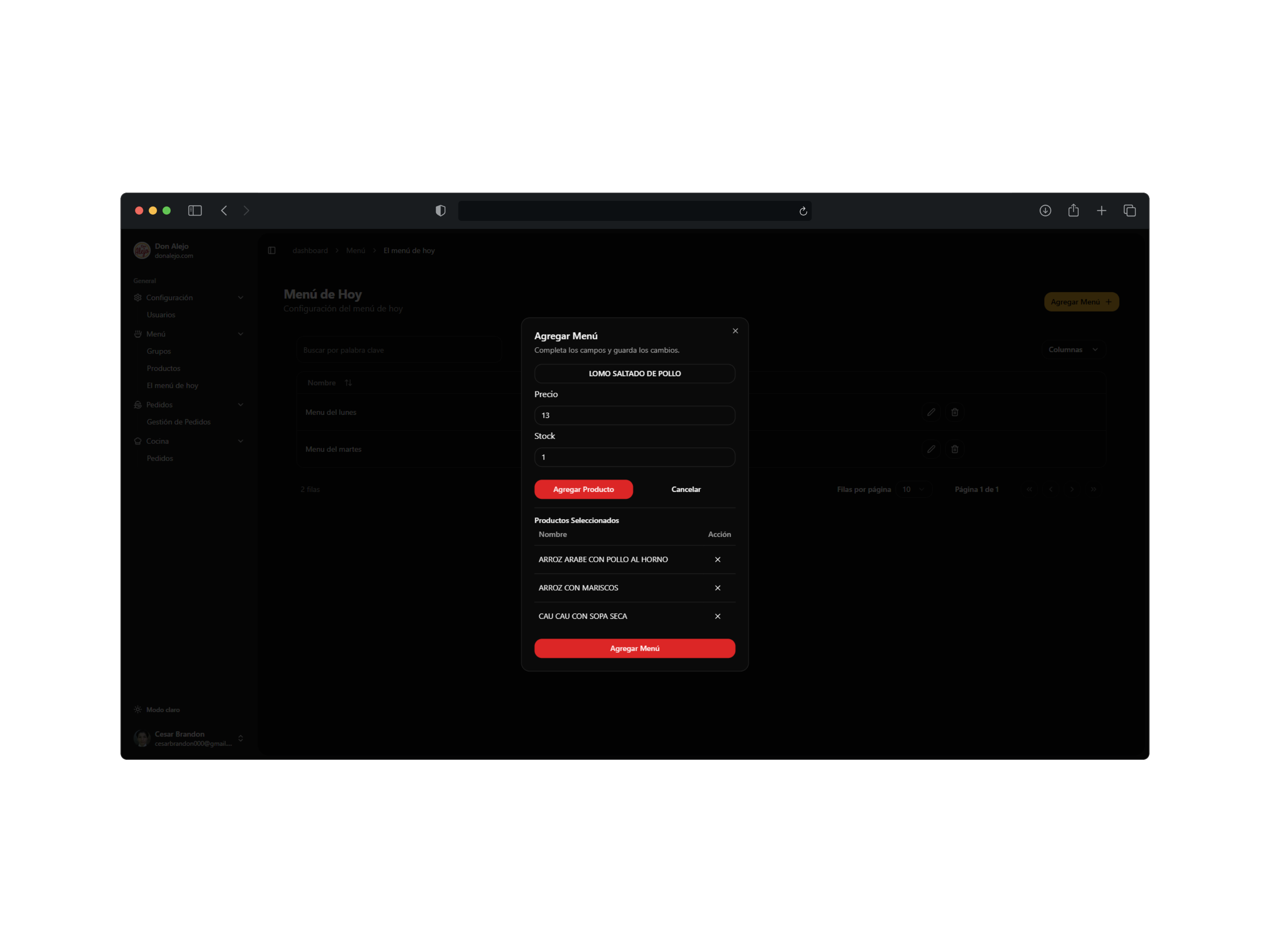The height and width of the screenshot is (952, 1270).
Task: Click the browser share icon
Action: pyautogui.click(x=1073, y=211)
